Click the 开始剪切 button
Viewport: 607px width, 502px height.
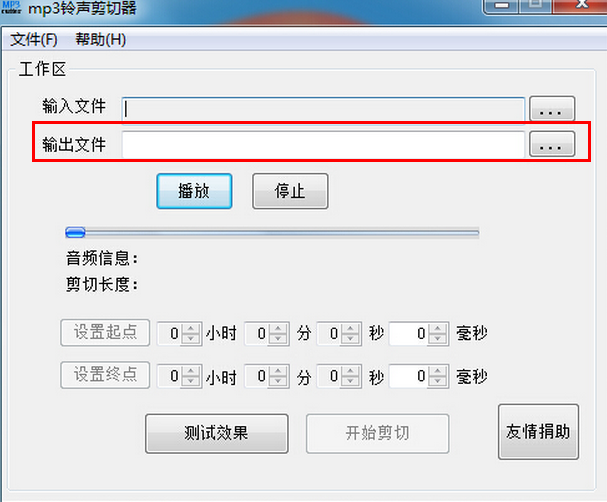(x=377, y=433)
